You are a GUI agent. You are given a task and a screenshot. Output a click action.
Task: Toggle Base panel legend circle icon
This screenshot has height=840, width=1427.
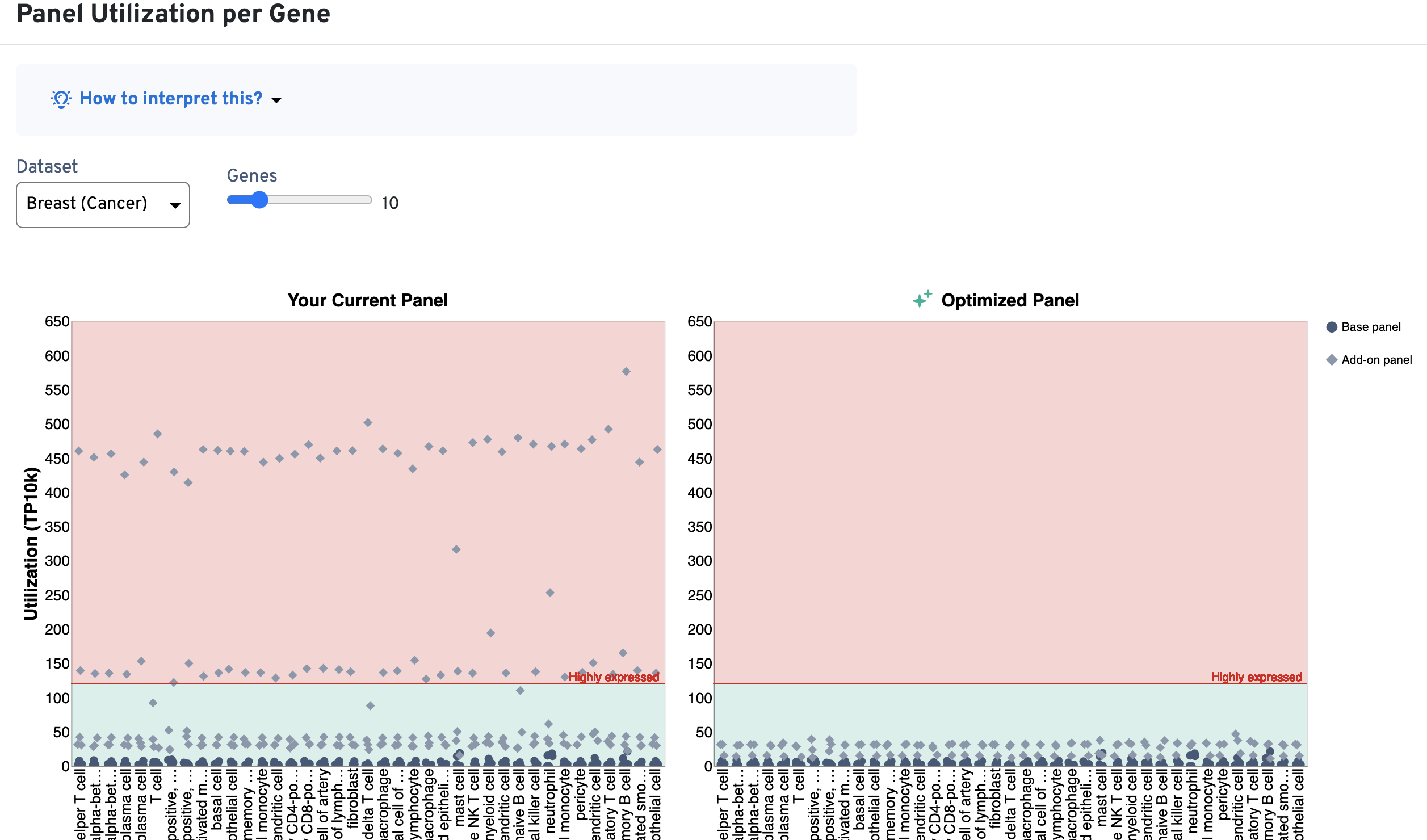(x=1331, y=327)
